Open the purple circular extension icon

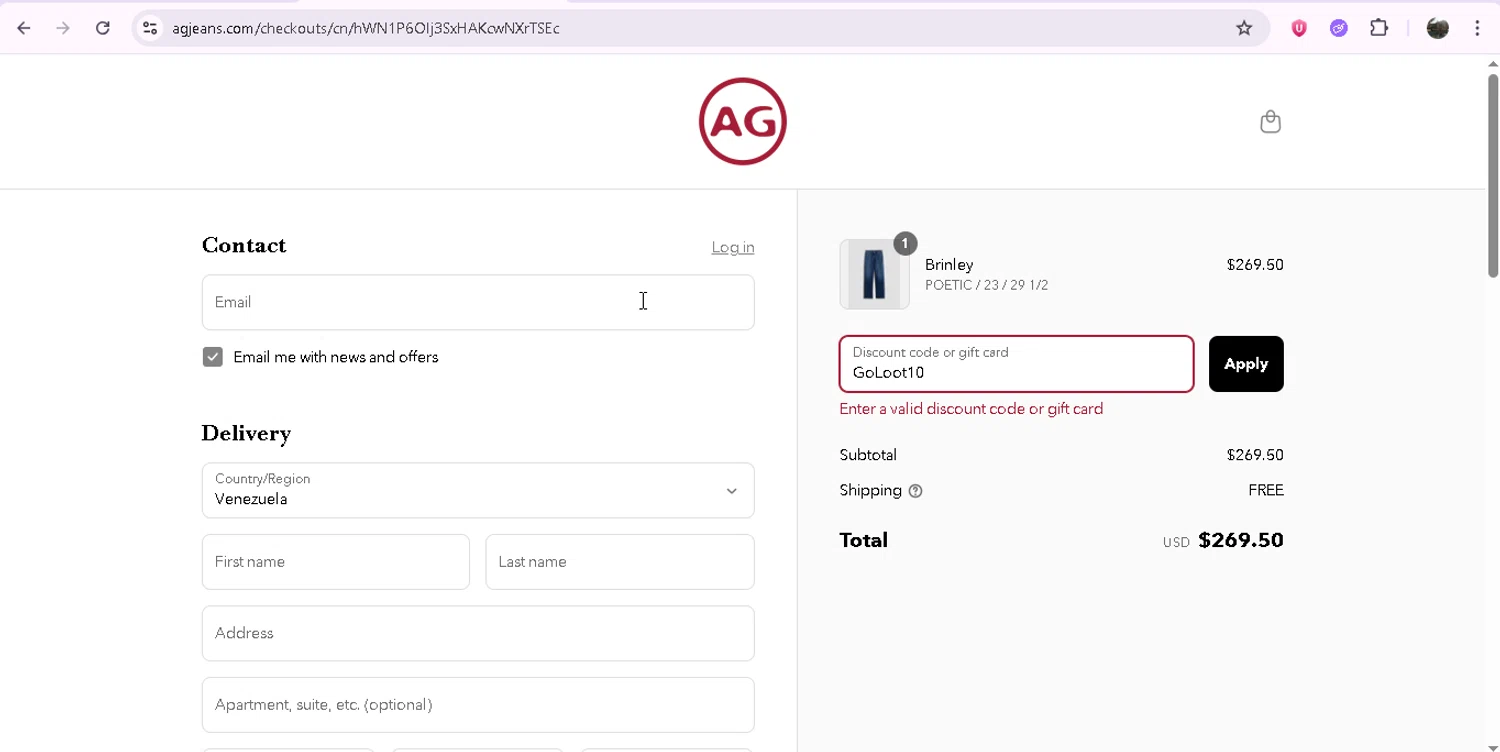pyautogui.click(x=1339, y=28)
